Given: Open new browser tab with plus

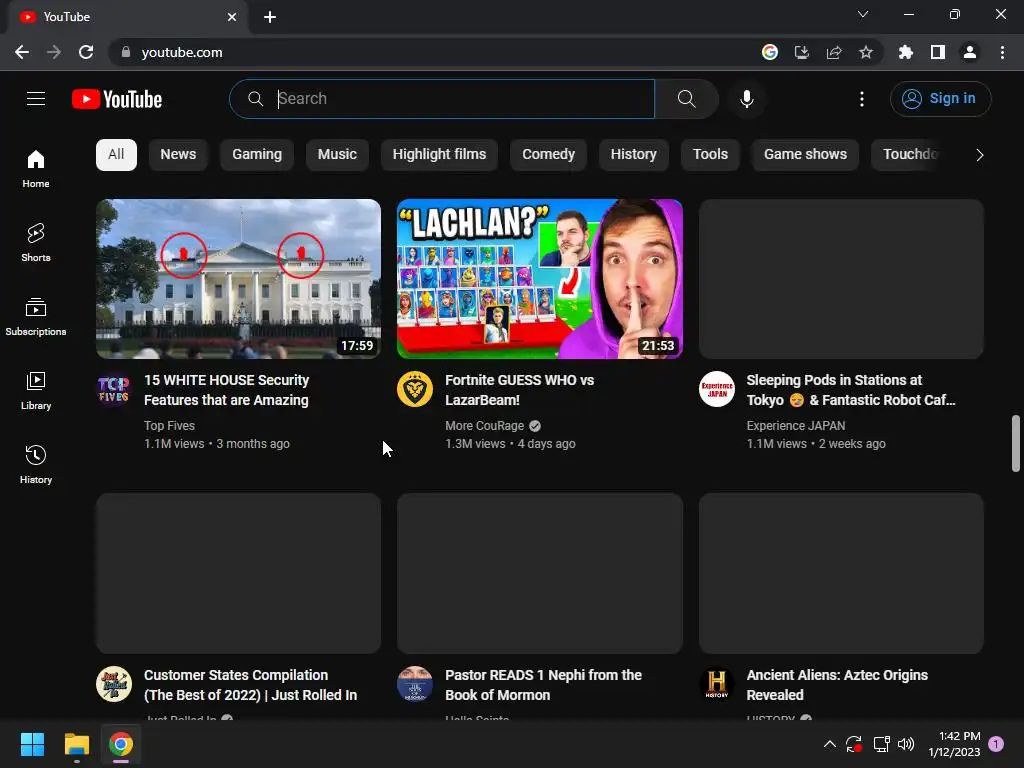Looking at the screenshot, I should [x=270, y=17].
